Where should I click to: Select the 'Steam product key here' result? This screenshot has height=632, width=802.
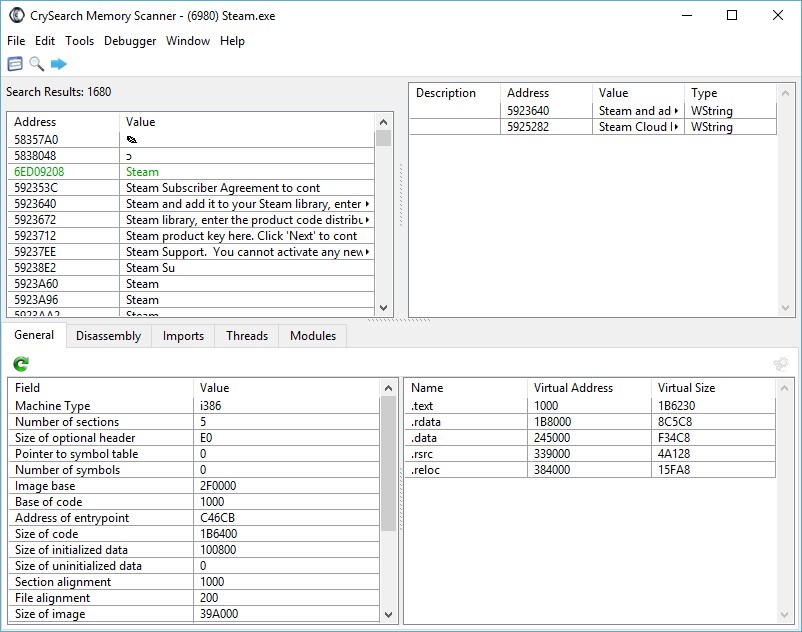coord(191,236)
